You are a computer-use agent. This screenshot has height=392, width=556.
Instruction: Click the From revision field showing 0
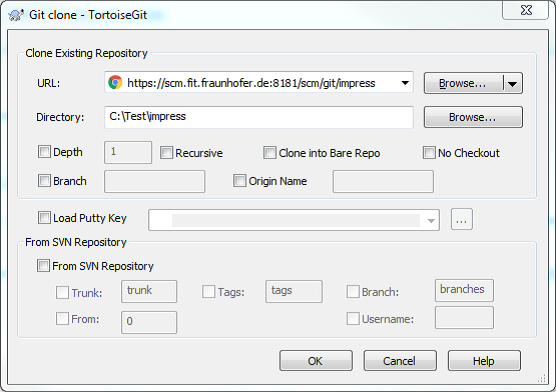click(x=149, y=322)
